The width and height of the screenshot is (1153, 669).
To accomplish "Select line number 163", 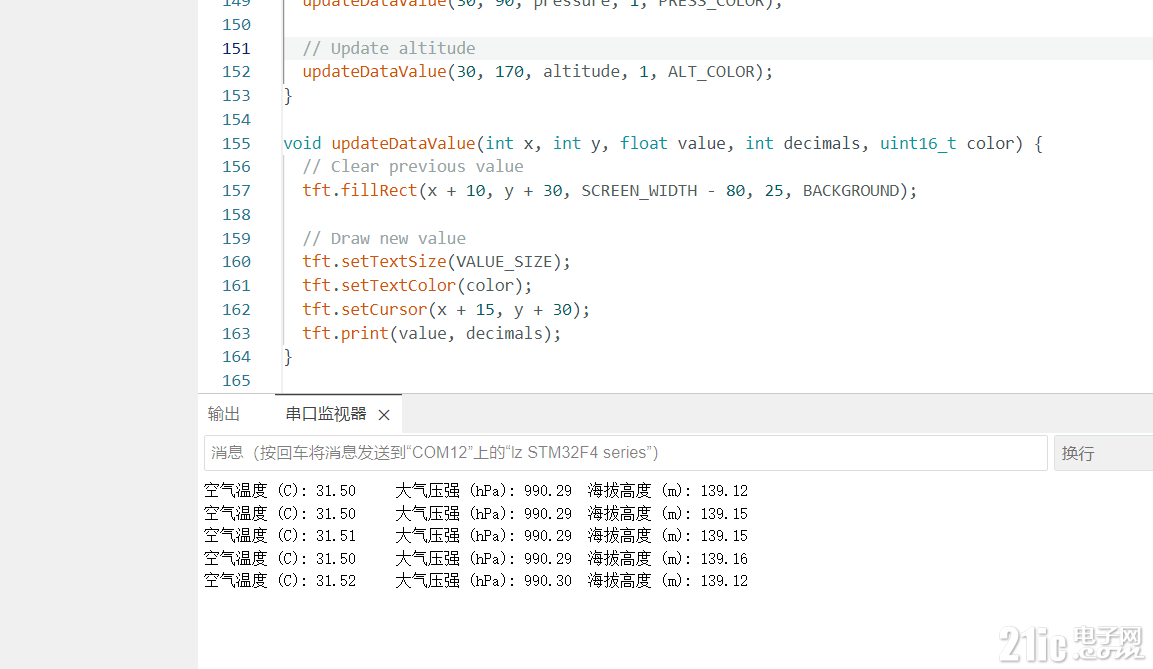I will tap(236, 334).
